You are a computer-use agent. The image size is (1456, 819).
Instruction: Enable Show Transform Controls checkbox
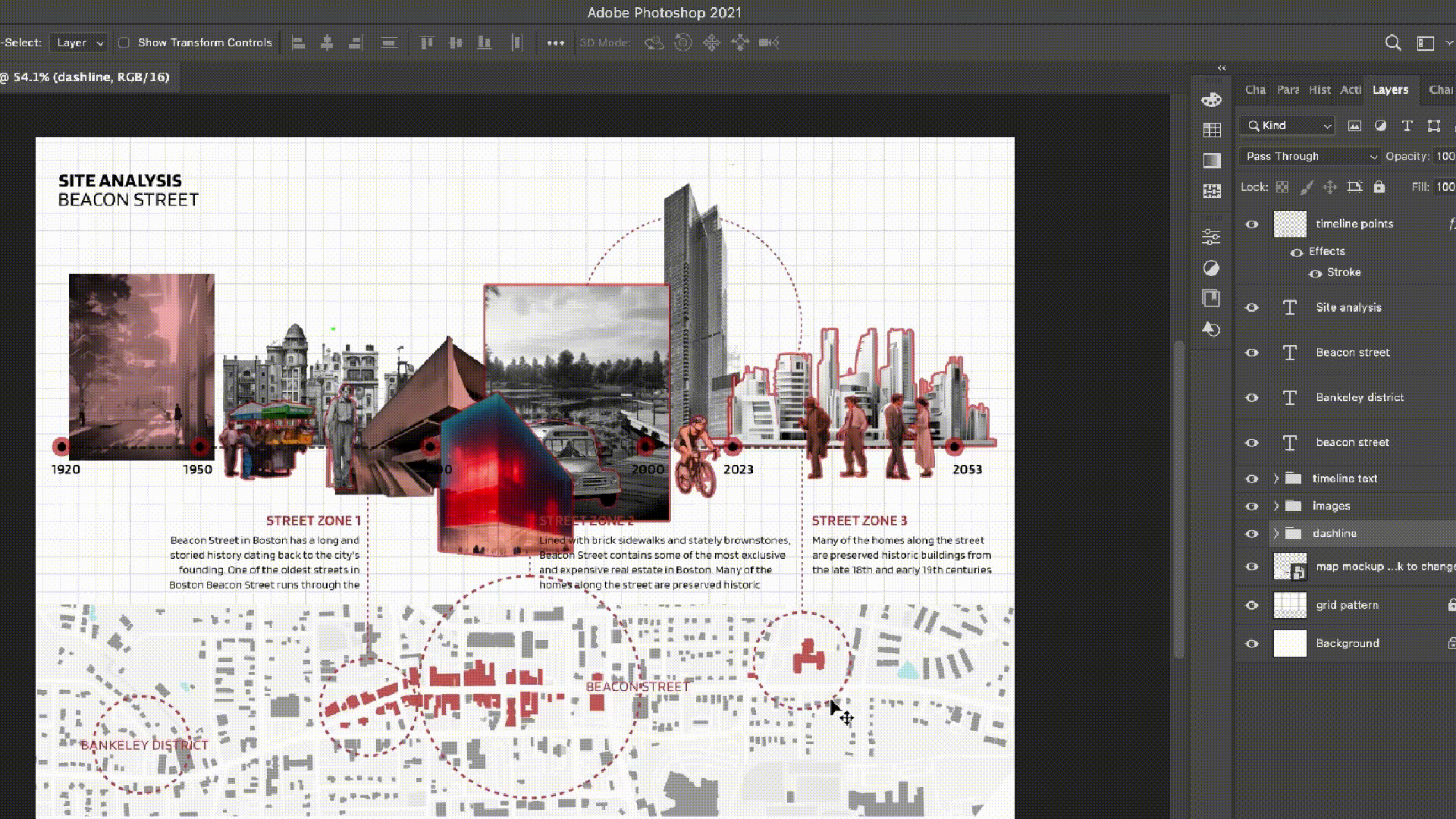[124, 43]
